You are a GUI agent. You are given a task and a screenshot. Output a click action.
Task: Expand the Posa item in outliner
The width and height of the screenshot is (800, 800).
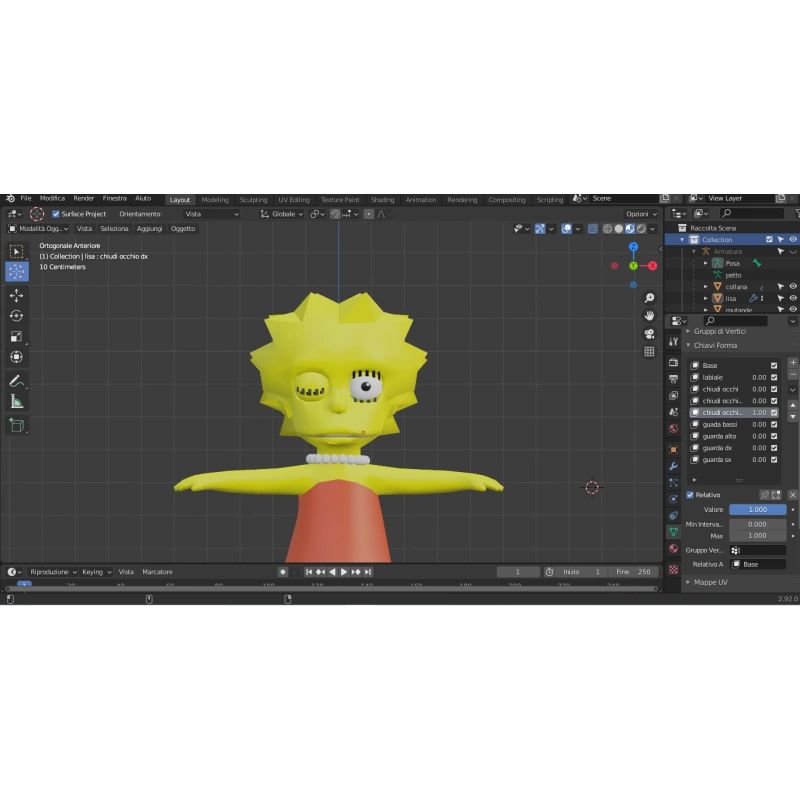(x=706, y=263)
